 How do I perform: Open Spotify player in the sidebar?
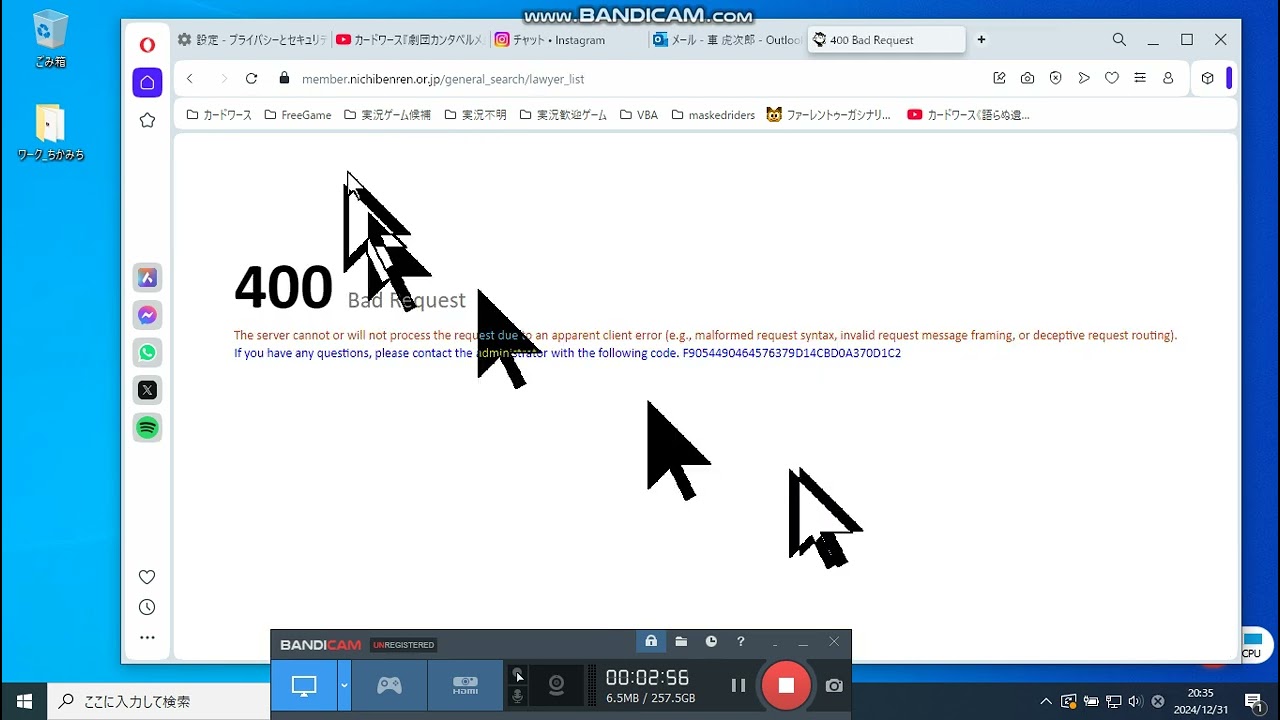[x=147, y=428]
